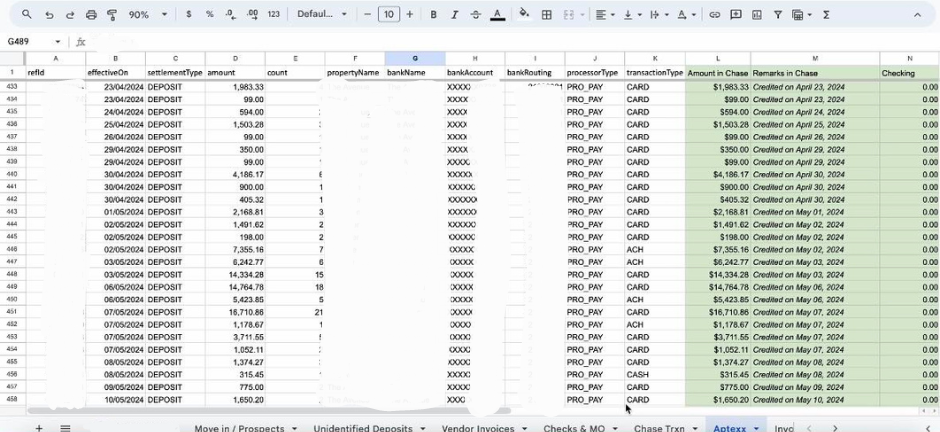Insert a link

tap(715, 14)
